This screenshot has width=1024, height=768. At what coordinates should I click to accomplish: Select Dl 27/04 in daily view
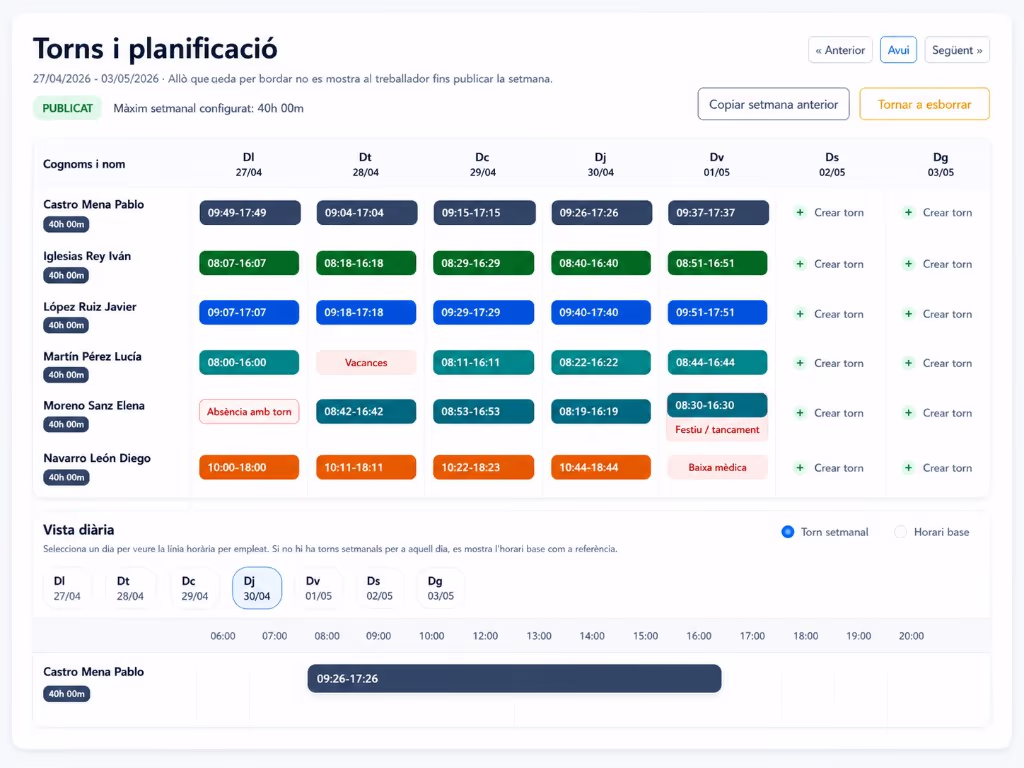coord(67,588)
